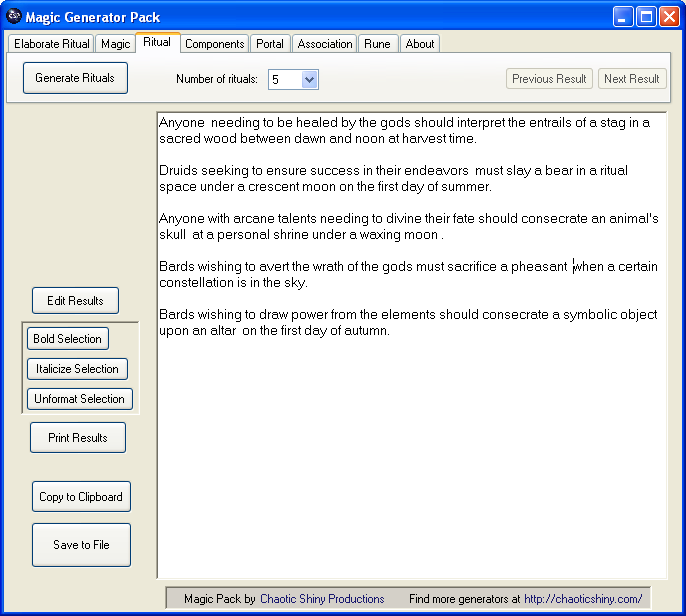Open the Rune tab
Screen dimensions: 686x616
(377, 44)
